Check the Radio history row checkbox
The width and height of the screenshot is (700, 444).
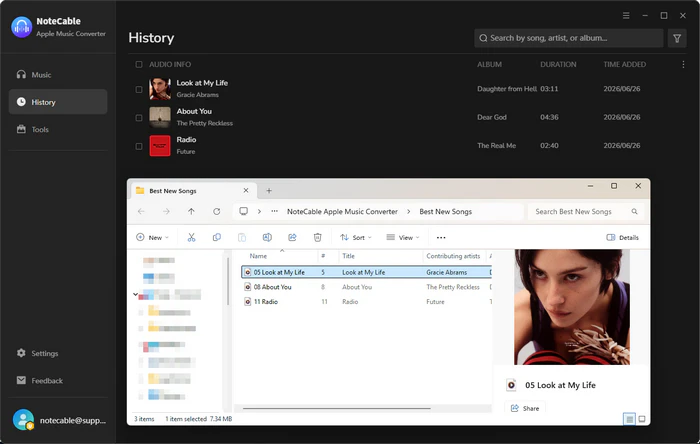(139, 146)
